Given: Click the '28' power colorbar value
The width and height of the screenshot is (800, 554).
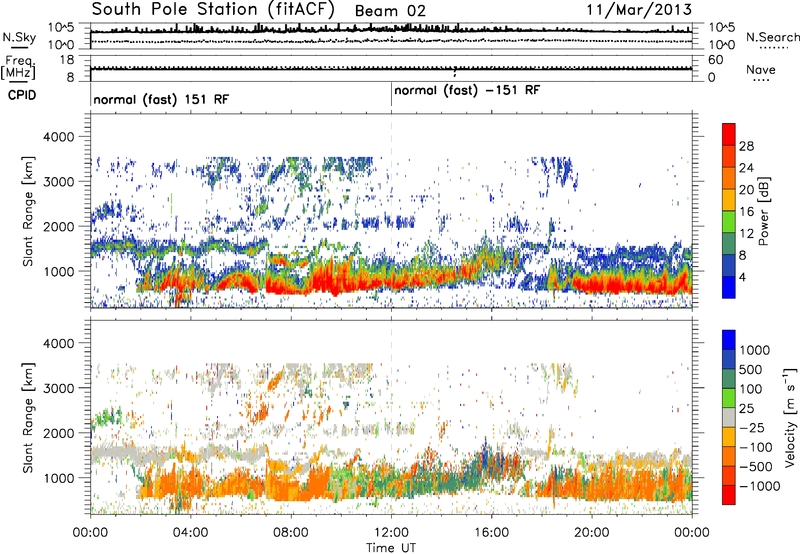Looking at the screenshot, I should 746,146.
